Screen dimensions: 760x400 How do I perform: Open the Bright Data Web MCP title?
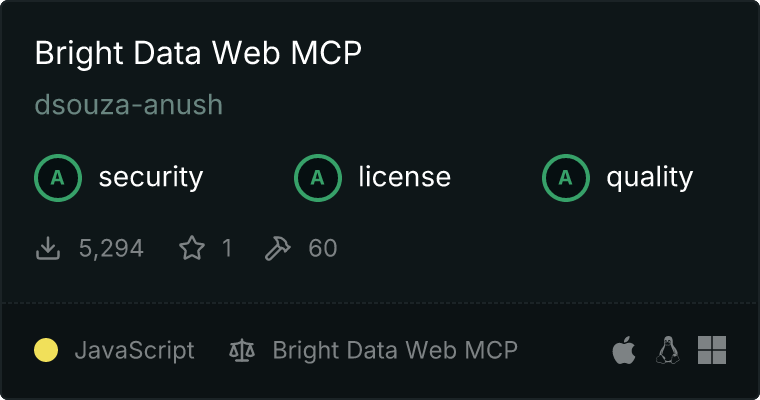[x=198, y=54]
